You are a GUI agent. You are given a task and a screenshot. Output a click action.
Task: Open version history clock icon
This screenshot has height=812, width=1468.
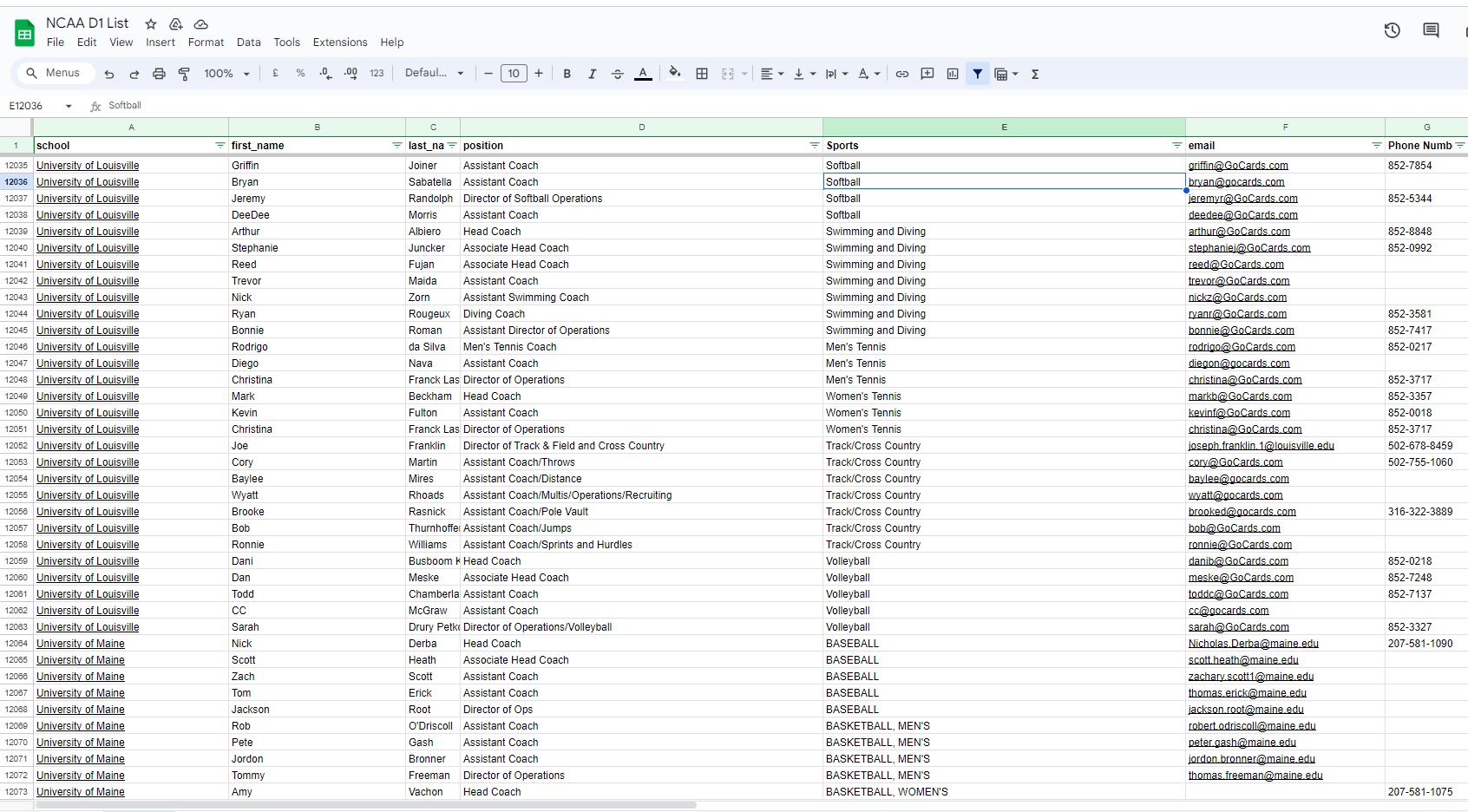coord(1393,30)
